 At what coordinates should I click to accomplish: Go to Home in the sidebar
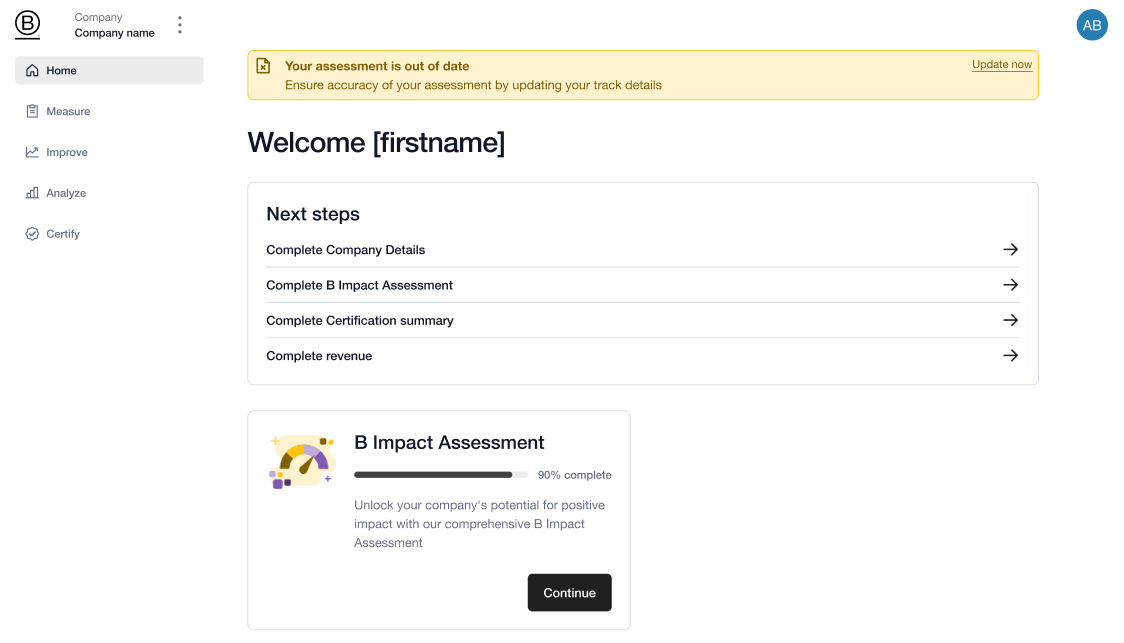pos(109,70)
